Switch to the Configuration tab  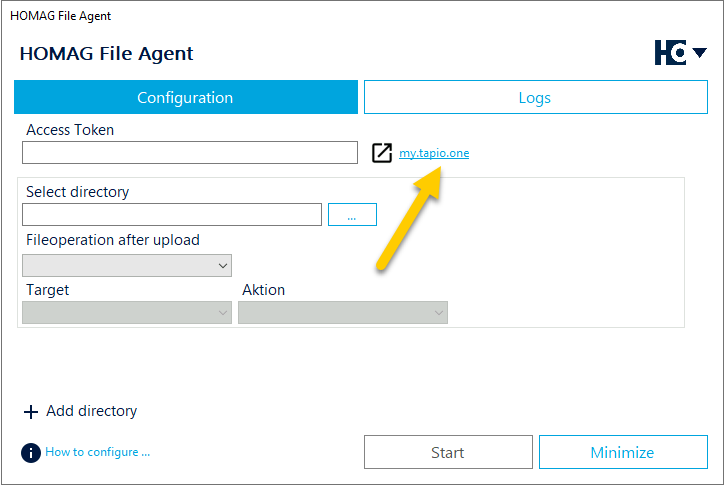coord(186,97)
